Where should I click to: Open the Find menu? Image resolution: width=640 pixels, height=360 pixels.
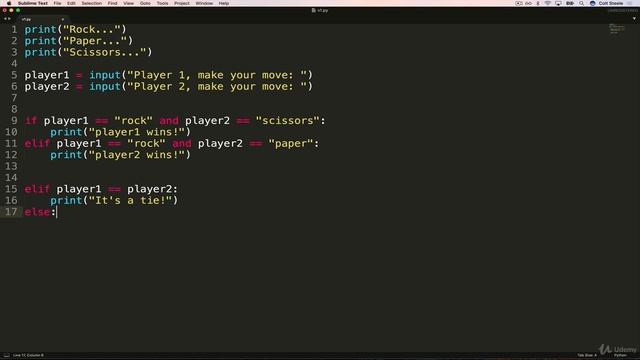click(x=112, y=3)
